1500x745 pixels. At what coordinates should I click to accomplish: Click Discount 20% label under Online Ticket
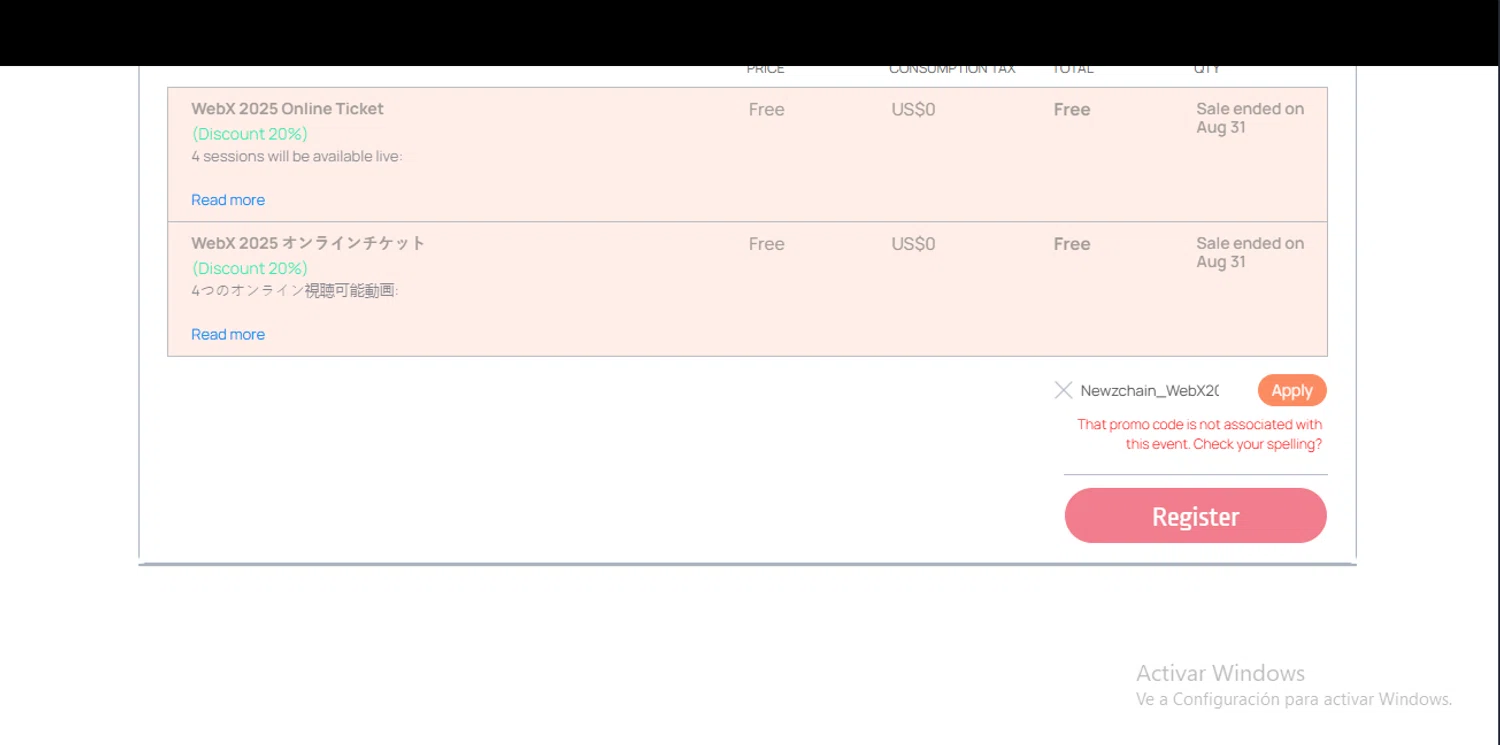(x=250, y=134)
